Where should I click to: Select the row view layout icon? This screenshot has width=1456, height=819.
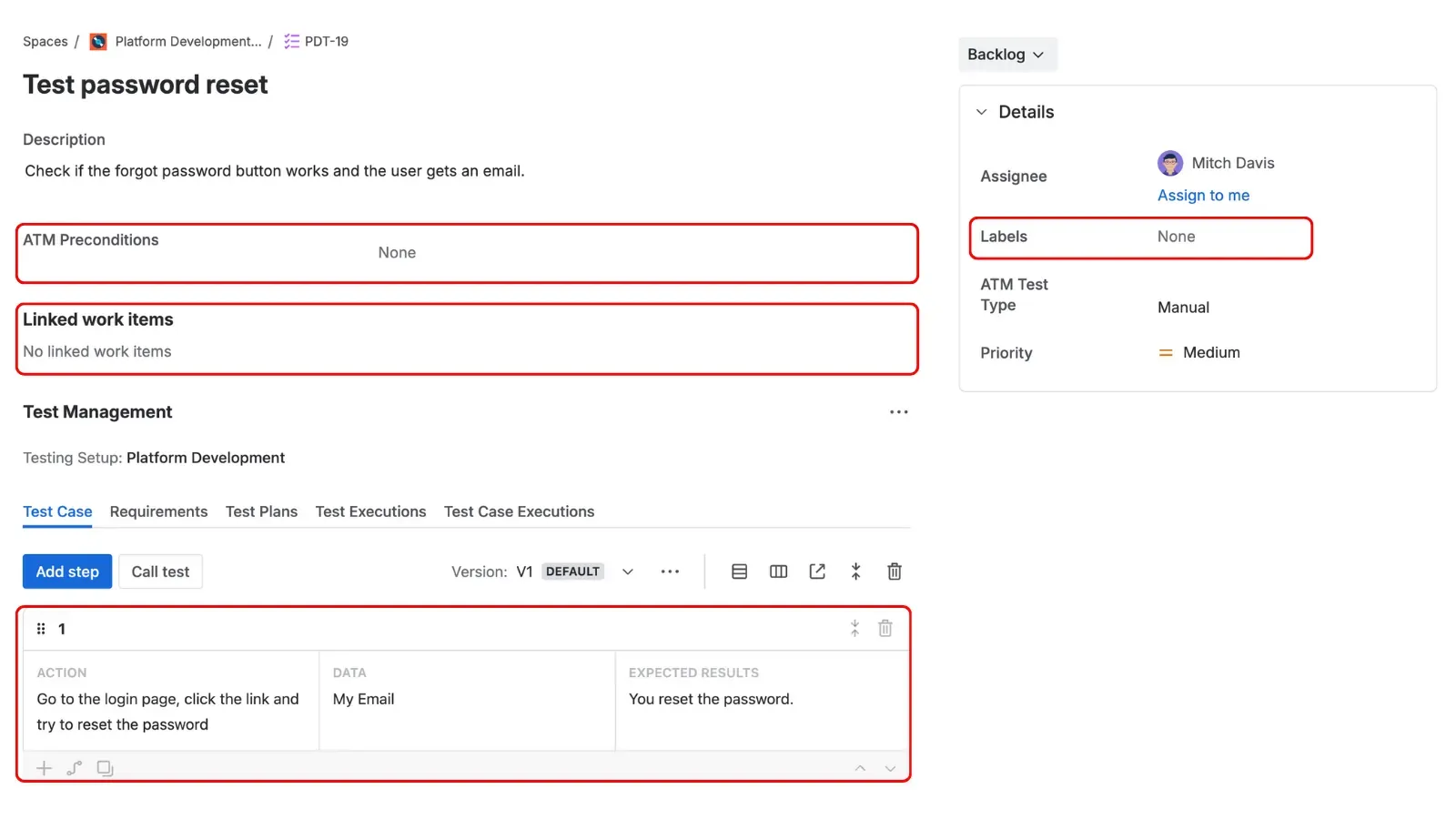[739, 571]
